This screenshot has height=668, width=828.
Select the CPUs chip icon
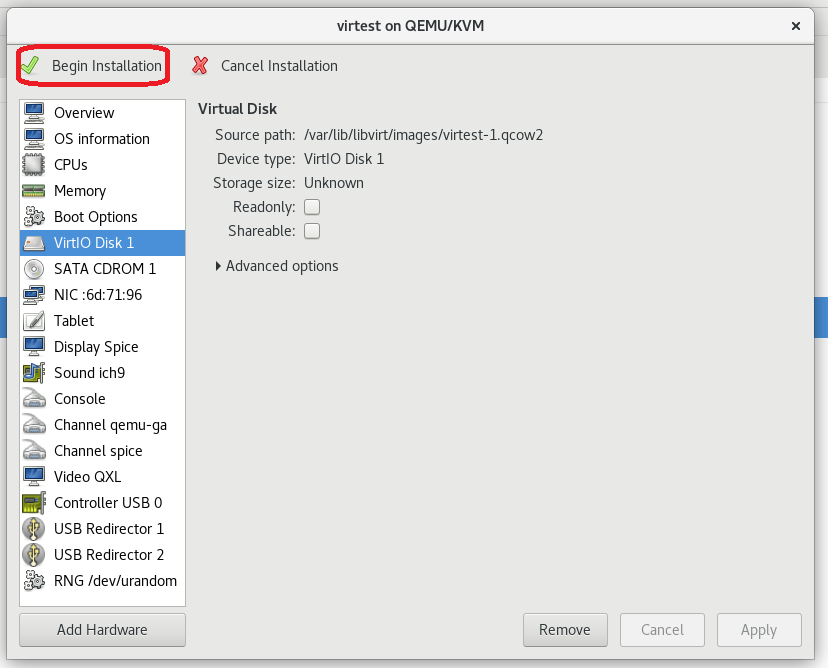pos(34,164)
